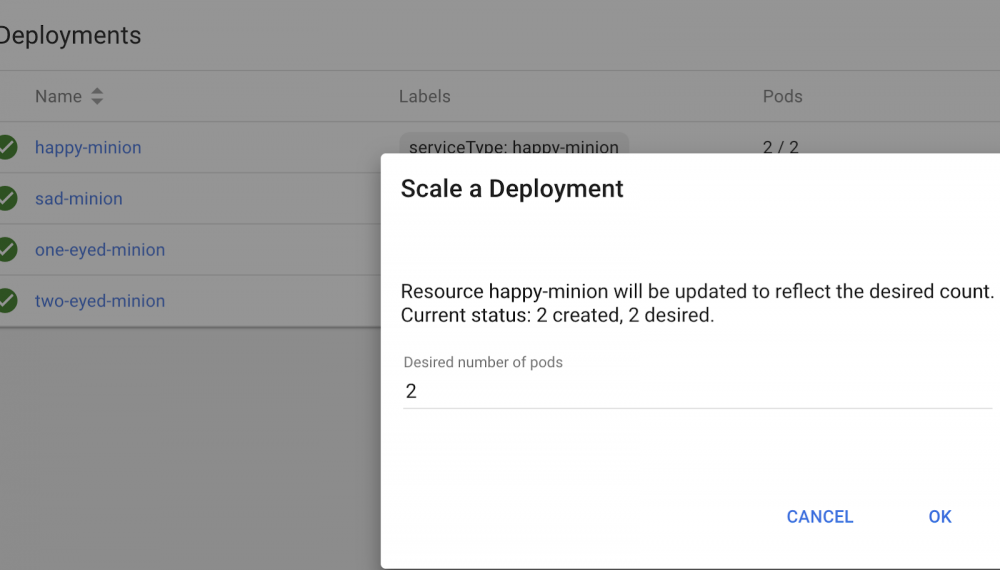Click the Scale a Deployment dialog title

(512, 188)
